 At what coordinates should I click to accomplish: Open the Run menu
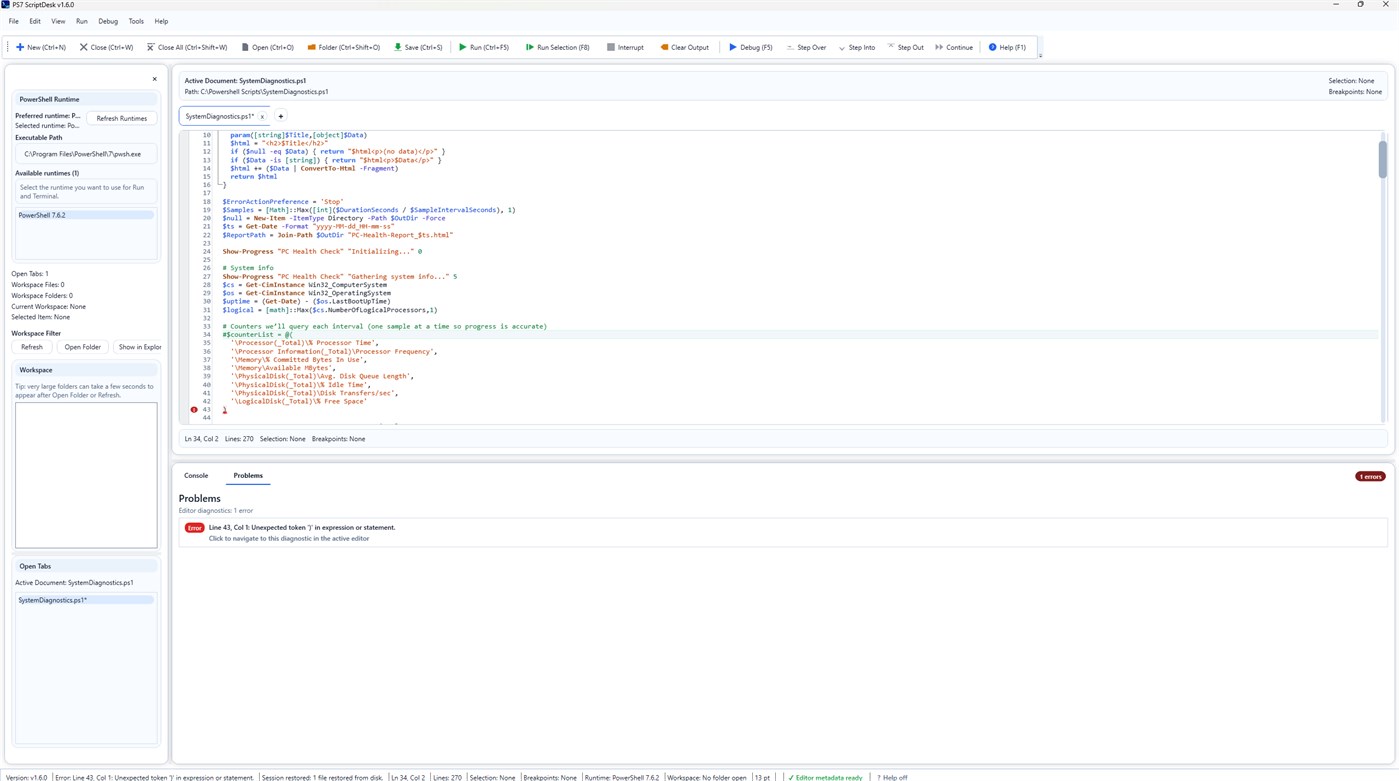click(x=82, y=21)
